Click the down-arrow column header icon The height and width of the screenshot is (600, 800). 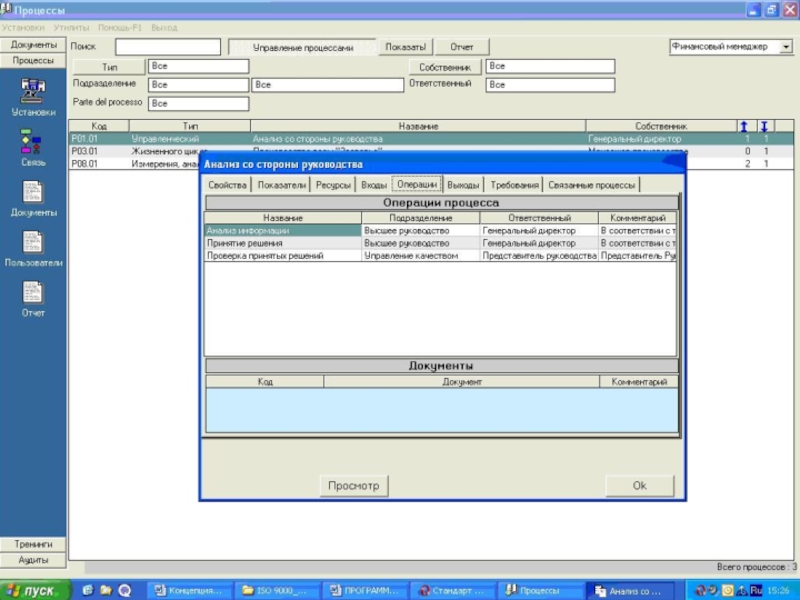point(764,126)
